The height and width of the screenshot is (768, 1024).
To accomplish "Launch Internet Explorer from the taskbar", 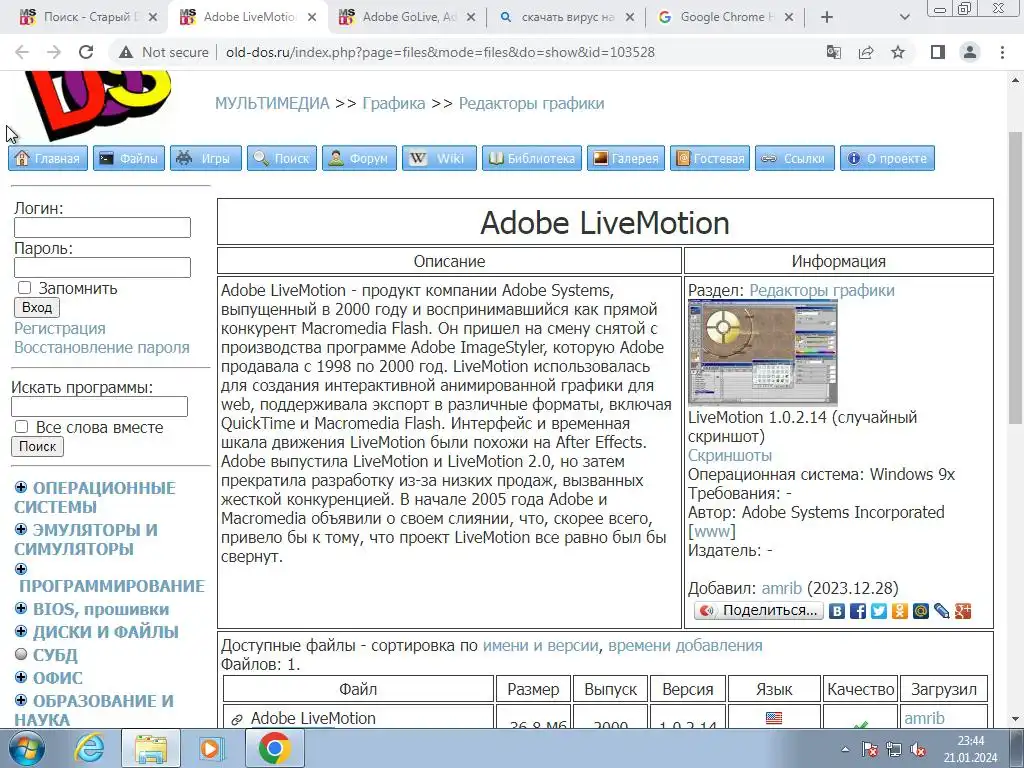I will tap(89, 748).
